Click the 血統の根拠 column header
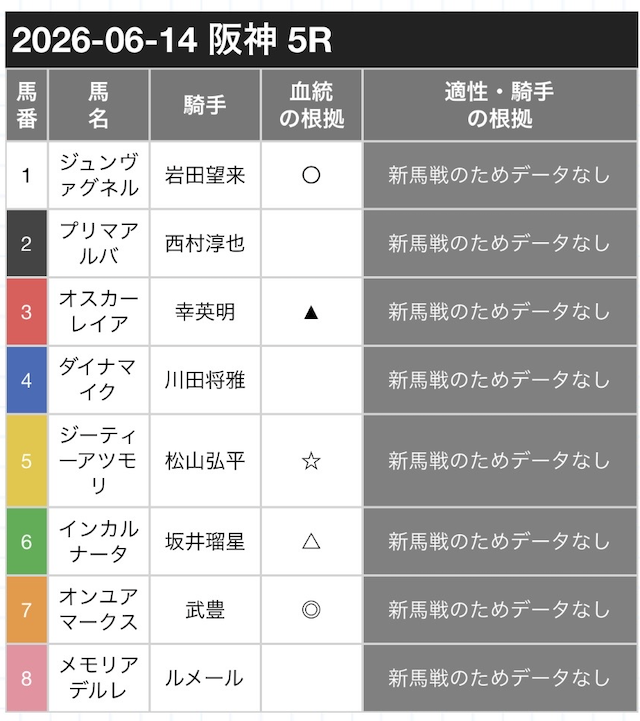This screenshot has height=721, width=640. click(311, 105)
